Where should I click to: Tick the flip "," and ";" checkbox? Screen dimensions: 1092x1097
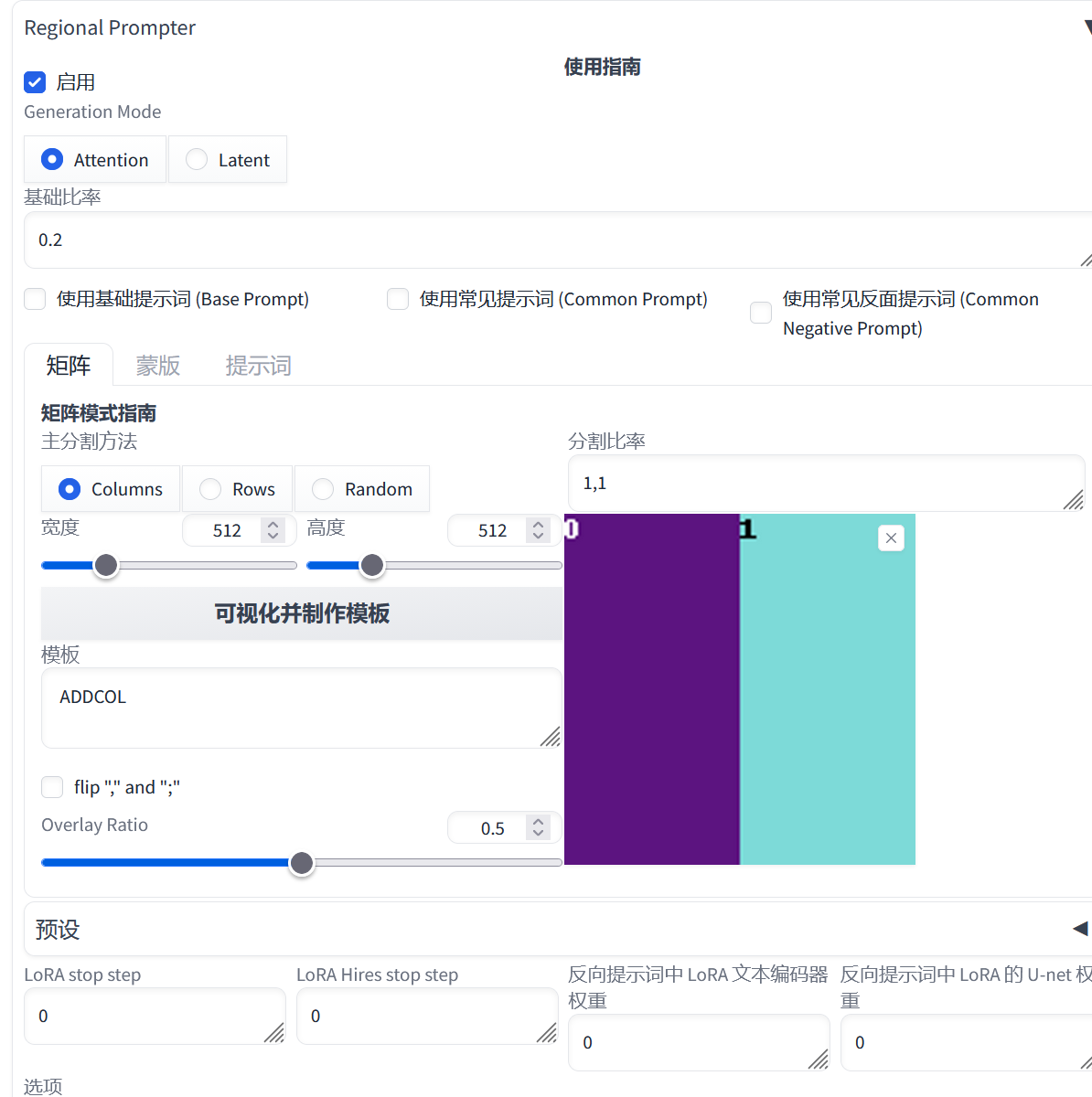coord(52,787)
